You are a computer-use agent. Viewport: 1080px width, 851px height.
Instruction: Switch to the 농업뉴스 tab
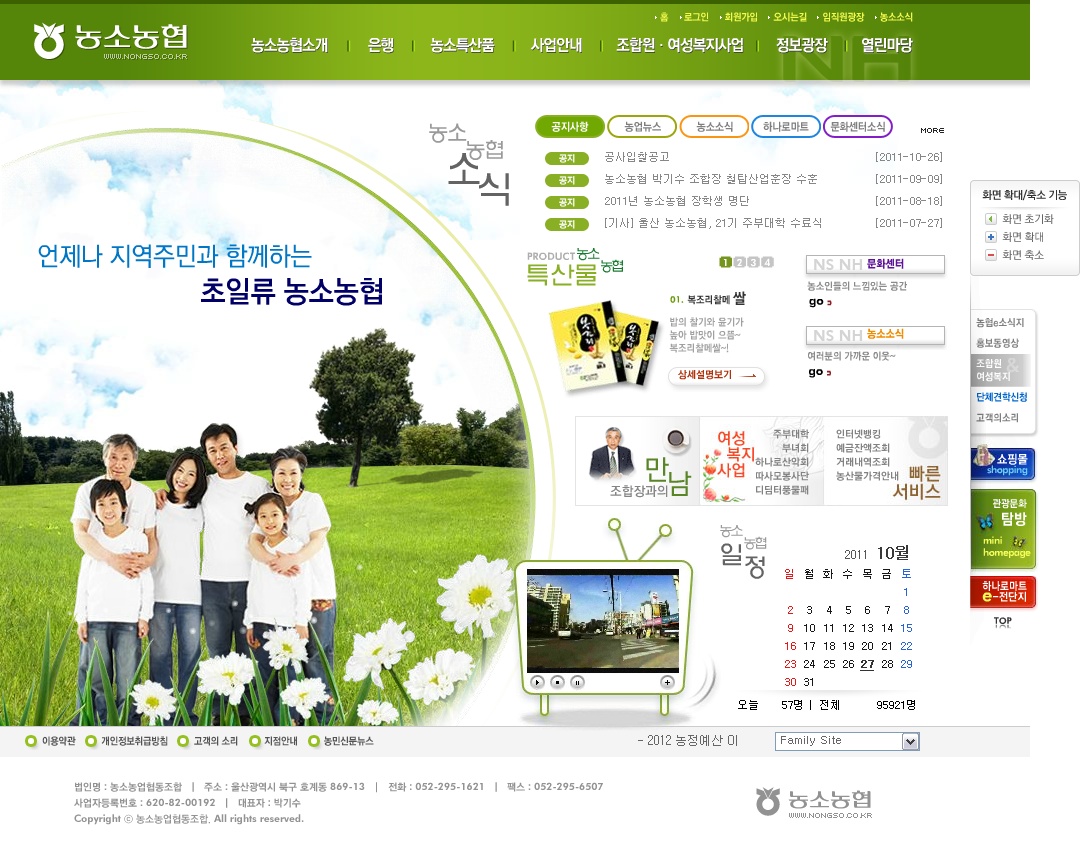click(642, 127)
